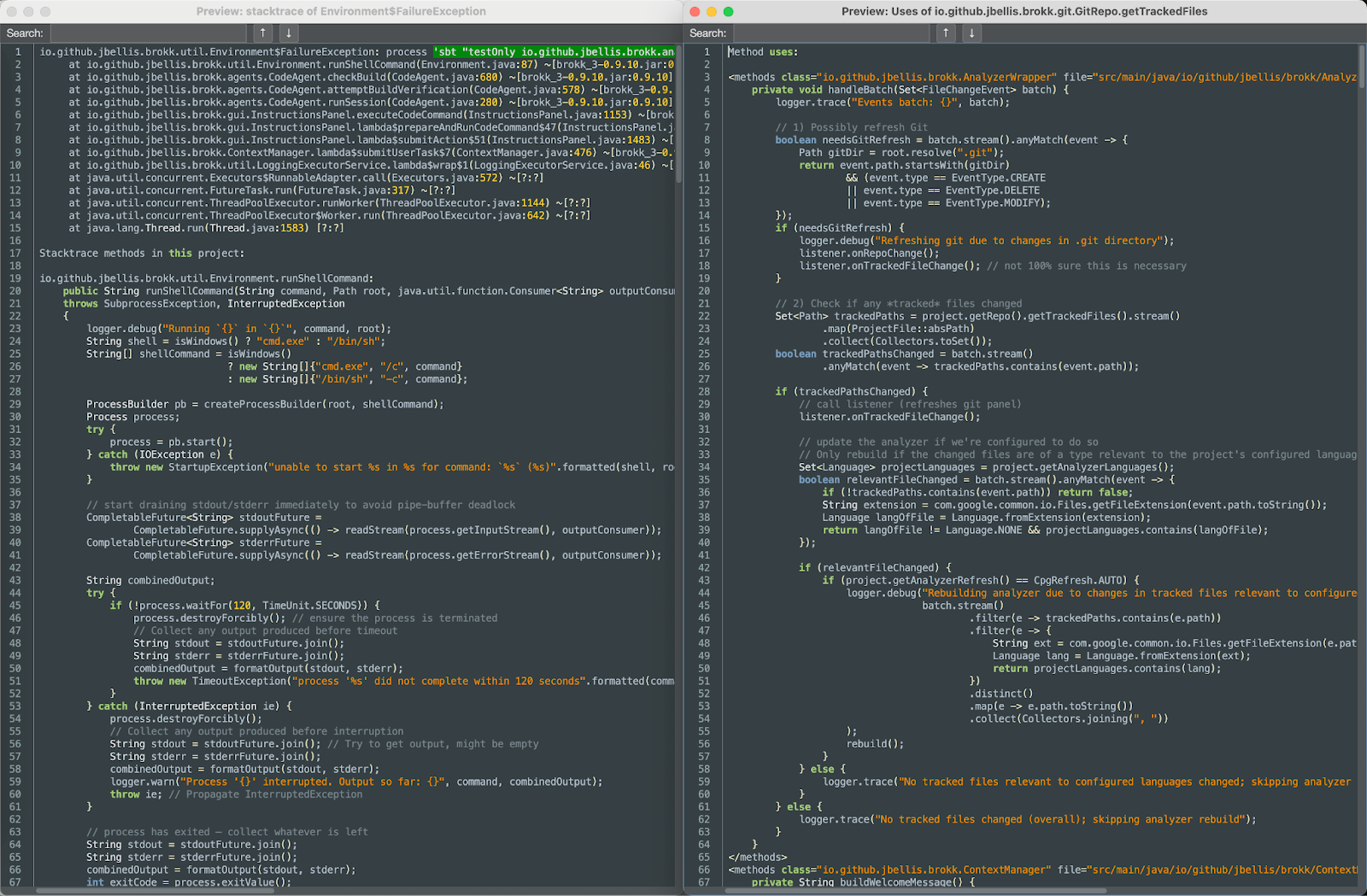Click the closing '</methods>' tag
Viewport: 1367px width, 896px height.
[x=757, y=858]
